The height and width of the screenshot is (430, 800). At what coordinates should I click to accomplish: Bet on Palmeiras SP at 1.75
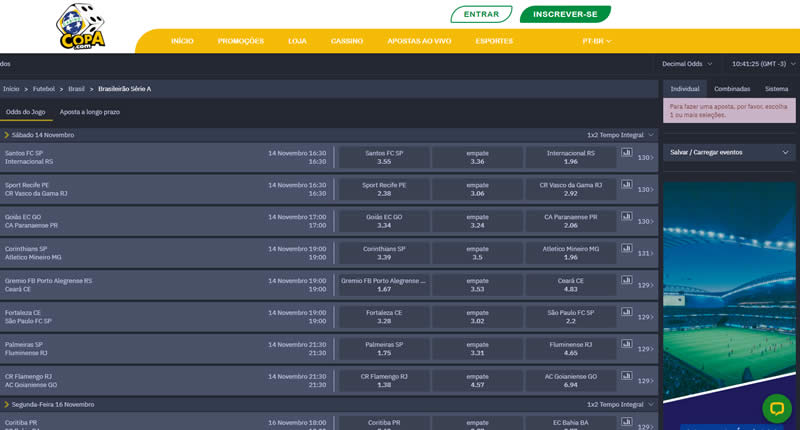tap(384, 349)
